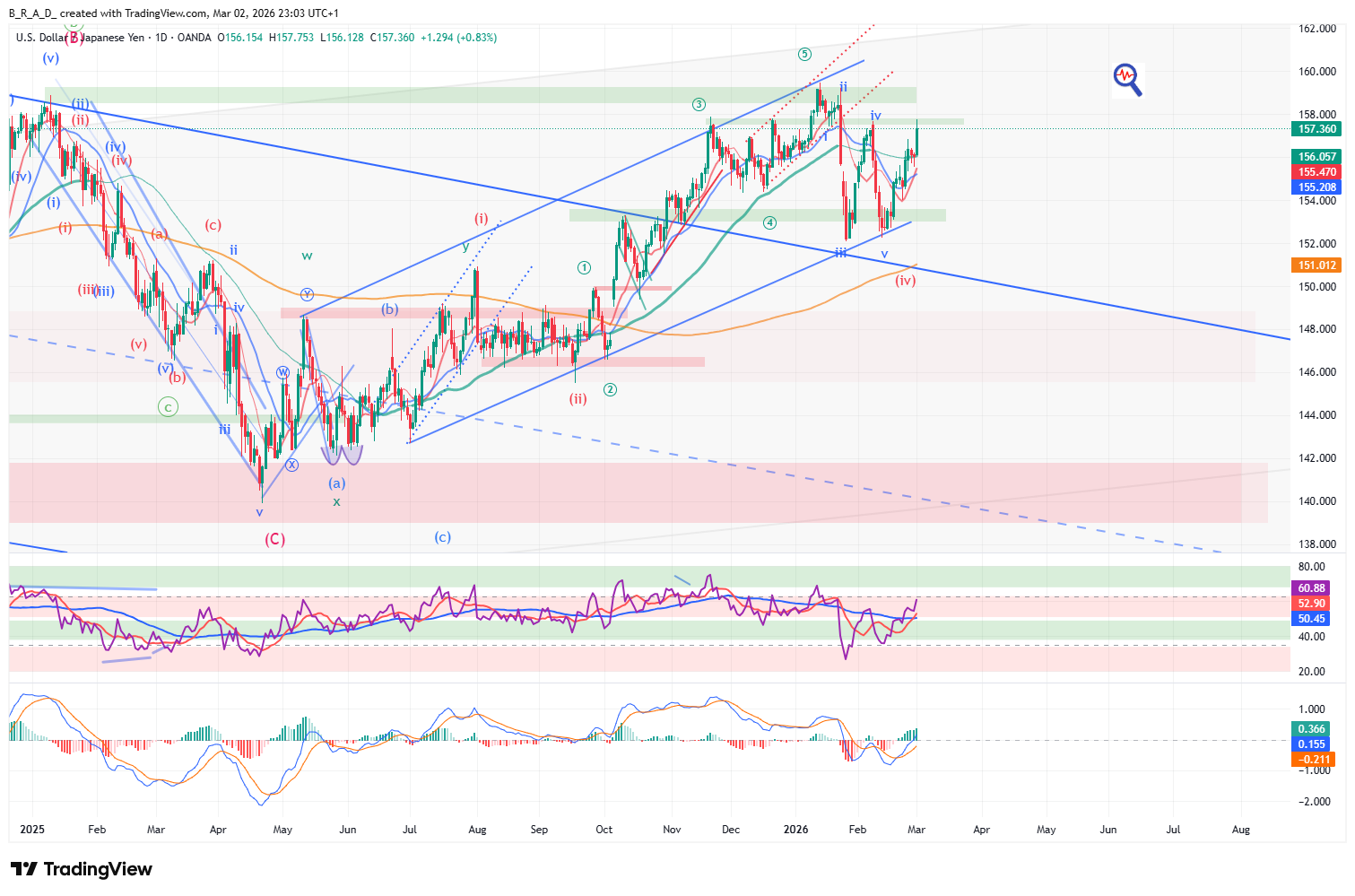1355x896 pixels.
Task: Click the 162.000 level on price scale
Action: coord(1317,29)
